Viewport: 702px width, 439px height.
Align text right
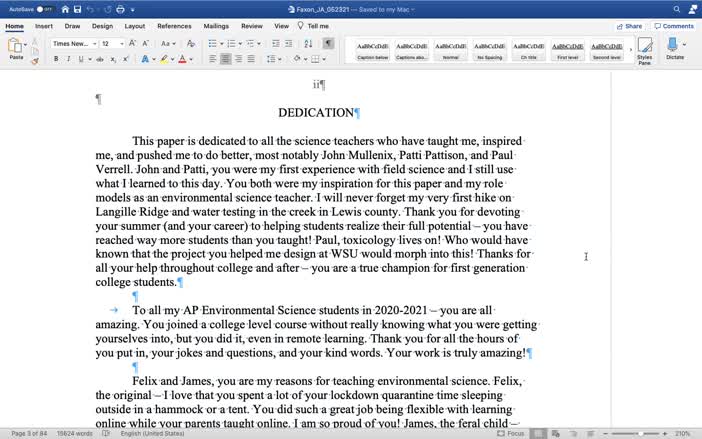[239, 59]
